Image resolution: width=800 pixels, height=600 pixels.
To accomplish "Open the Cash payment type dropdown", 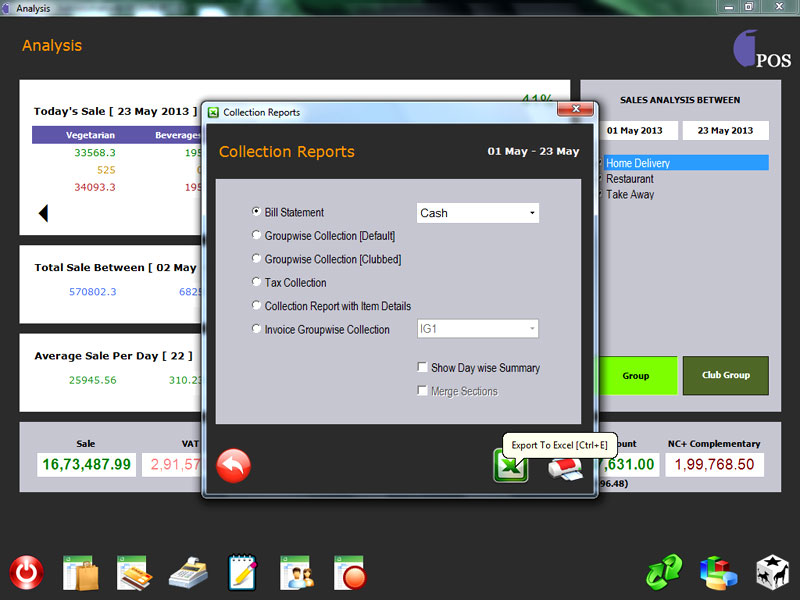I will [x=477, y=213].
